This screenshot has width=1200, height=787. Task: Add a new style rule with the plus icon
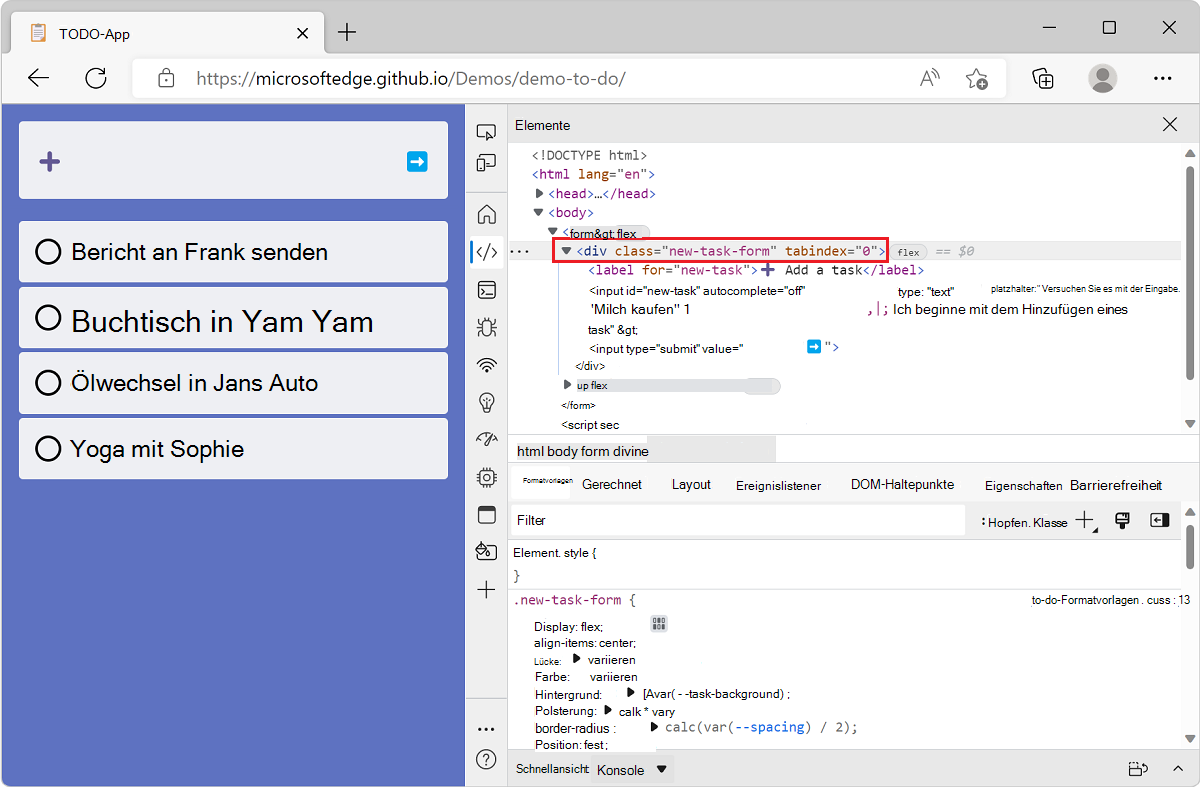click(1084, 519)
